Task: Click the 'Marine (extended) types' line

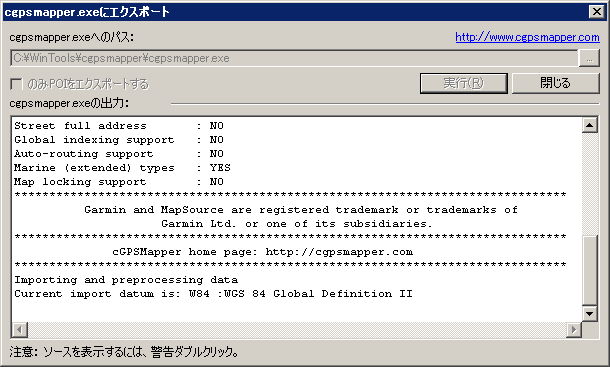Action: point(123,168)
